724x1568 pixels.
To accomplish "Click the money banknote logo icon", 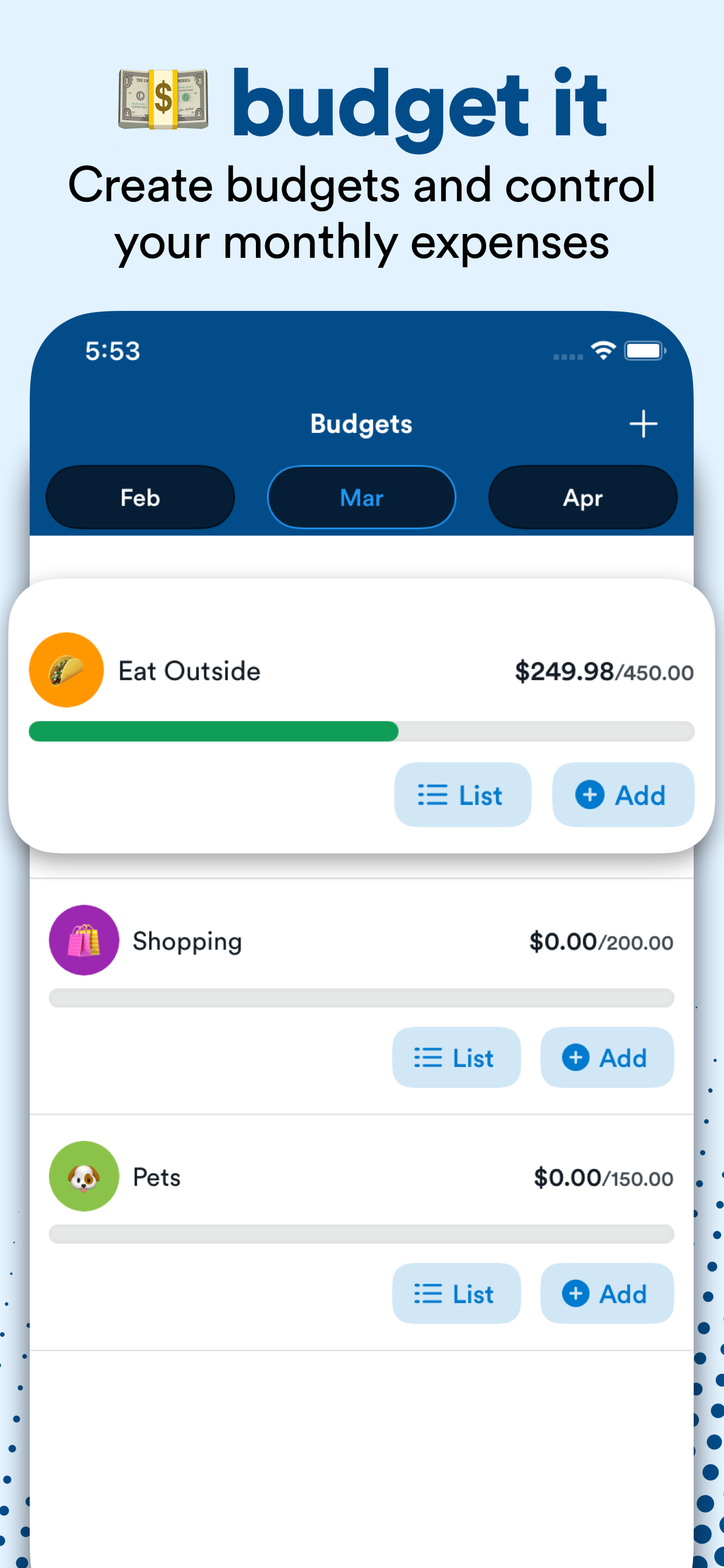I will [163, 100].
